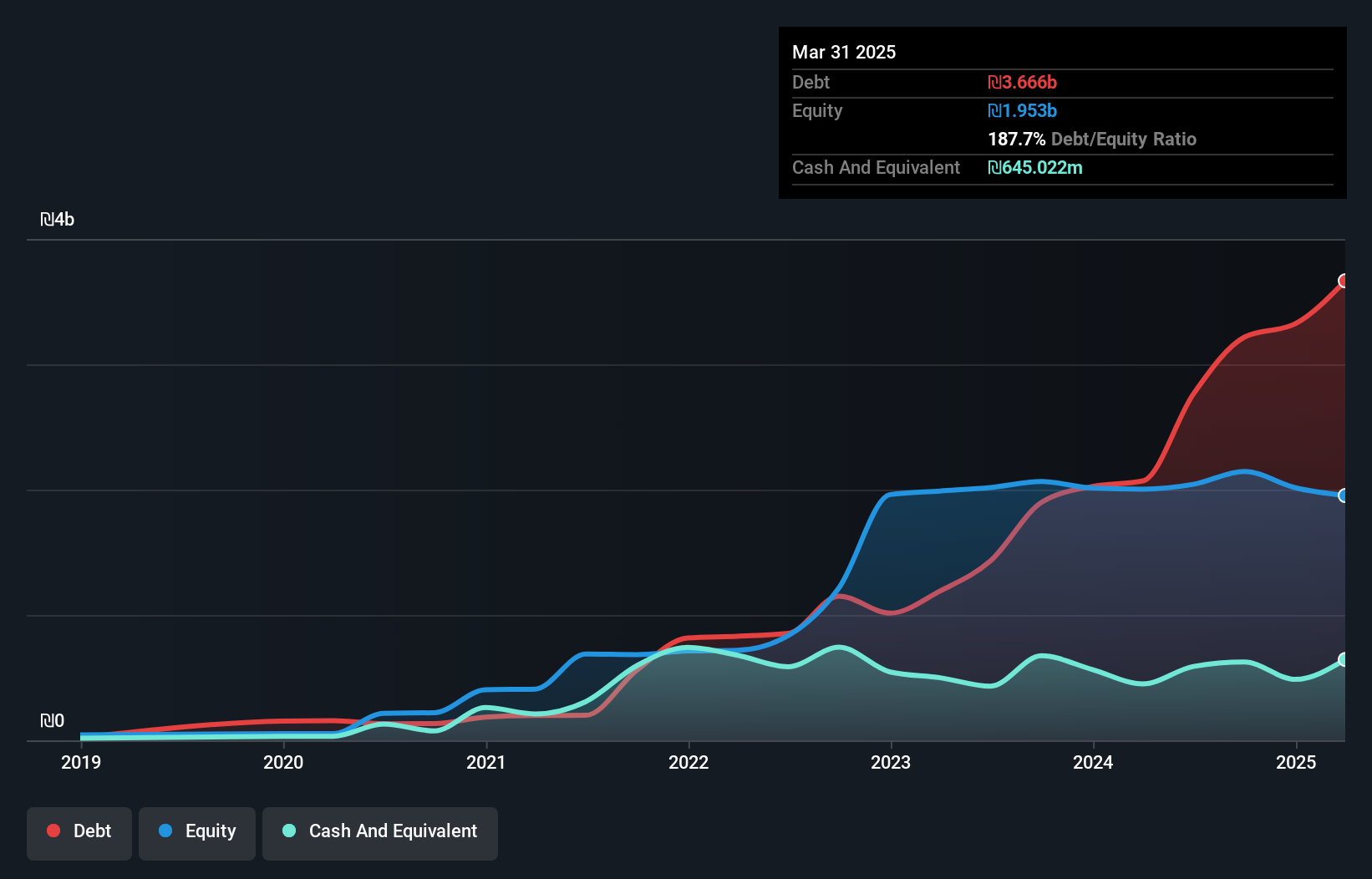Click the 2023 label on the time axis

(x=891, y=762)
